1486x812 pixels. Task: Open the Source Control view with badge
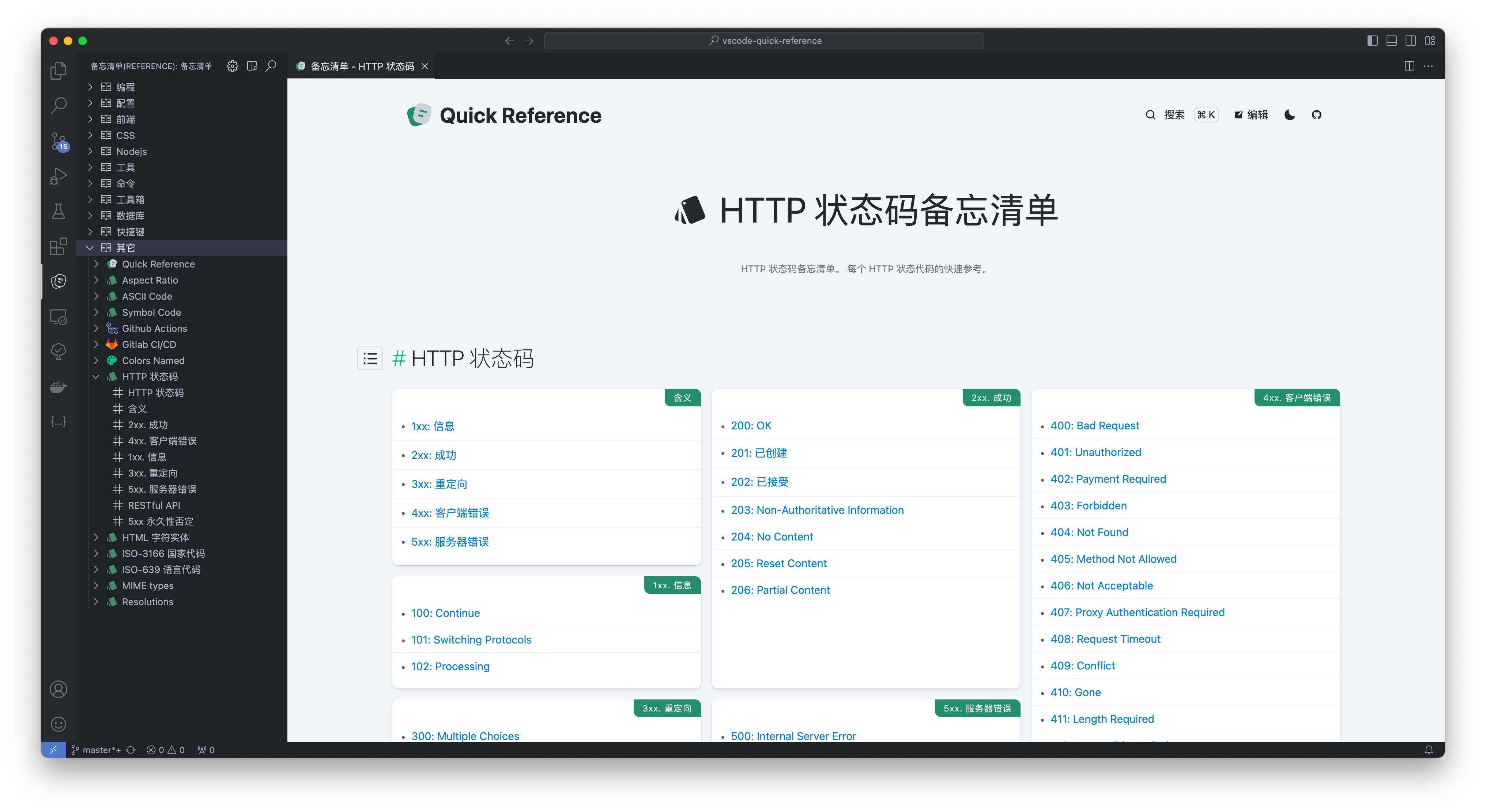coord(58,141)
